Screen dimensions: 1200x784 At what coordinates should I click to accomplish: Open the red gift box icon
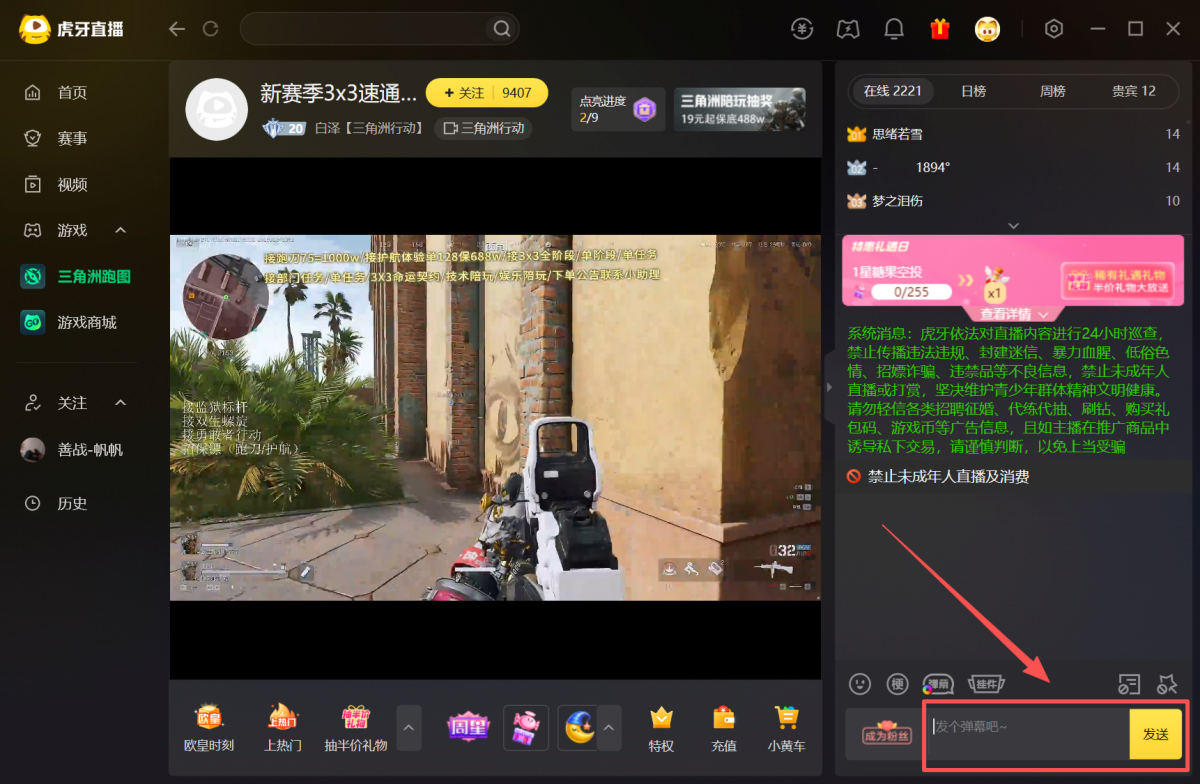click(x=939, y=29)
